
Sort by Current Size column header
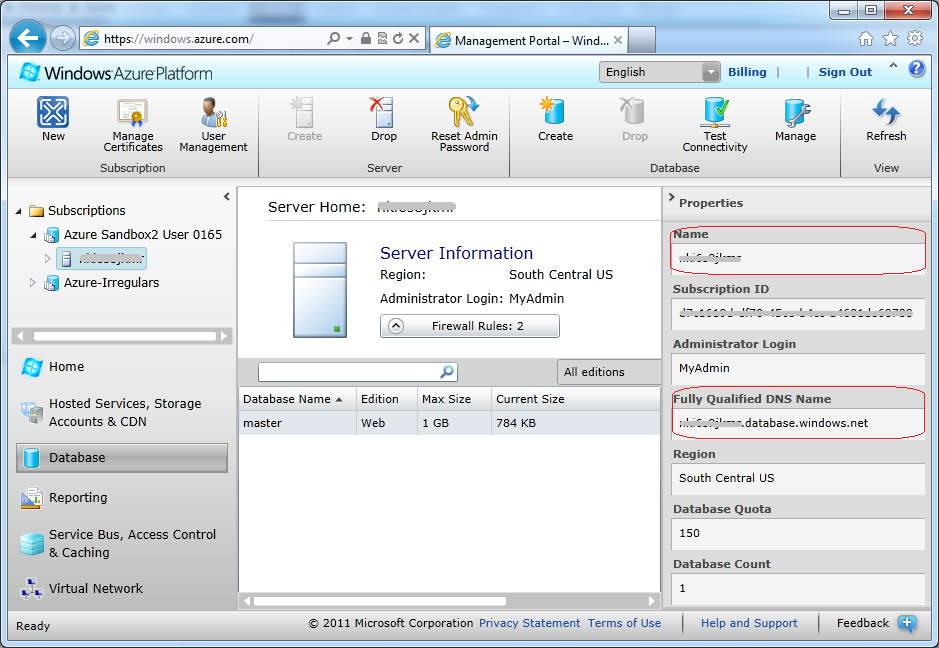pyautogui.click(x=575, y=399)
